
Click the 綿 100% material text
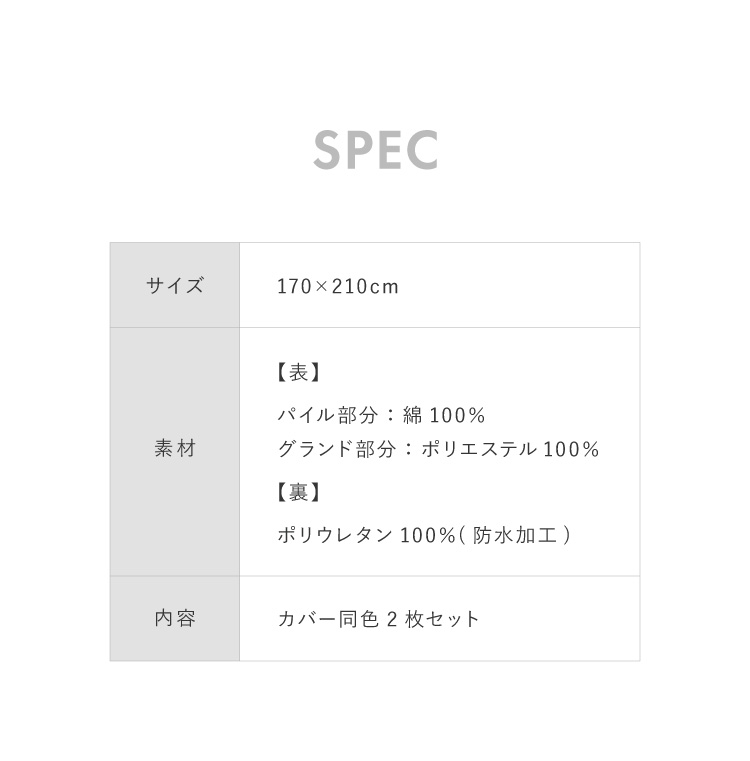click(x=444, y=415)
